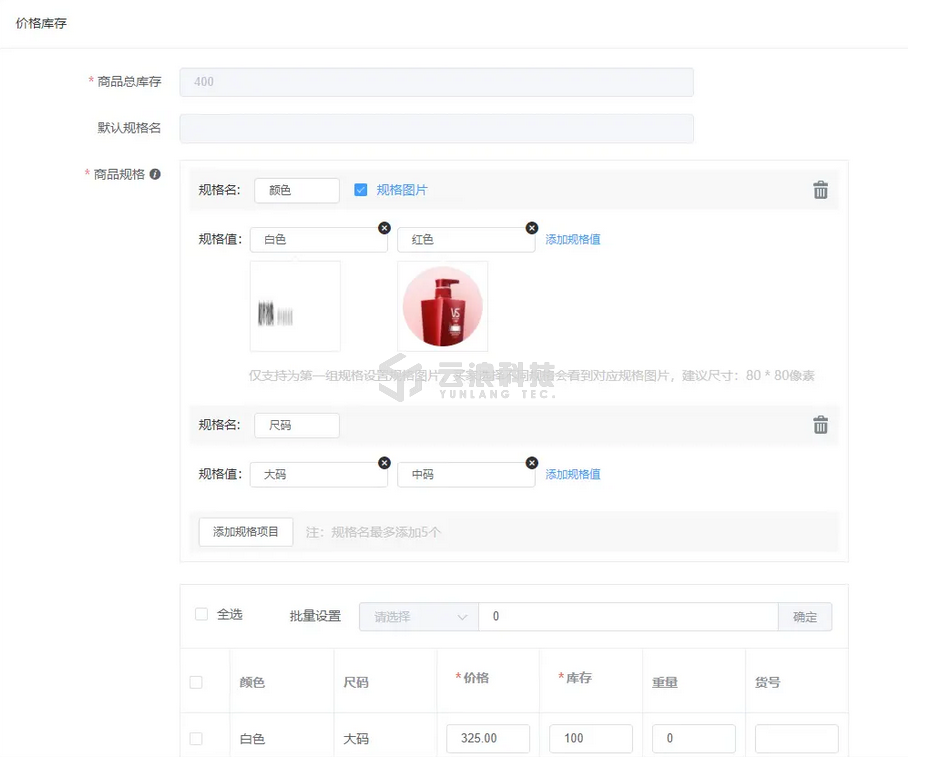This screenshot has height=757, width=934.
Task: Delete the 尺码 spec group via trash icon
Action: pyautogui.click(x=820, y=425)
